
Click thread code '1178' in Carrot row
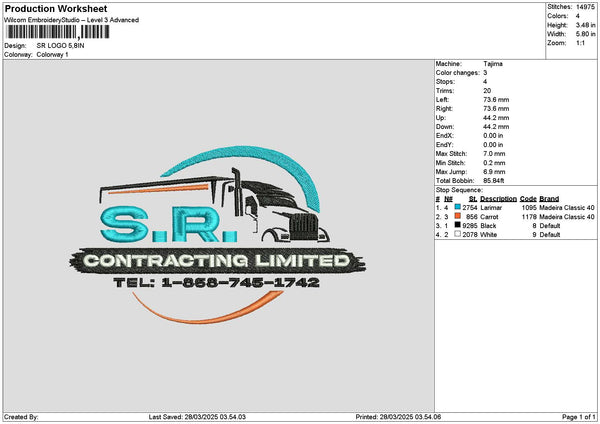tap(529, 217)
